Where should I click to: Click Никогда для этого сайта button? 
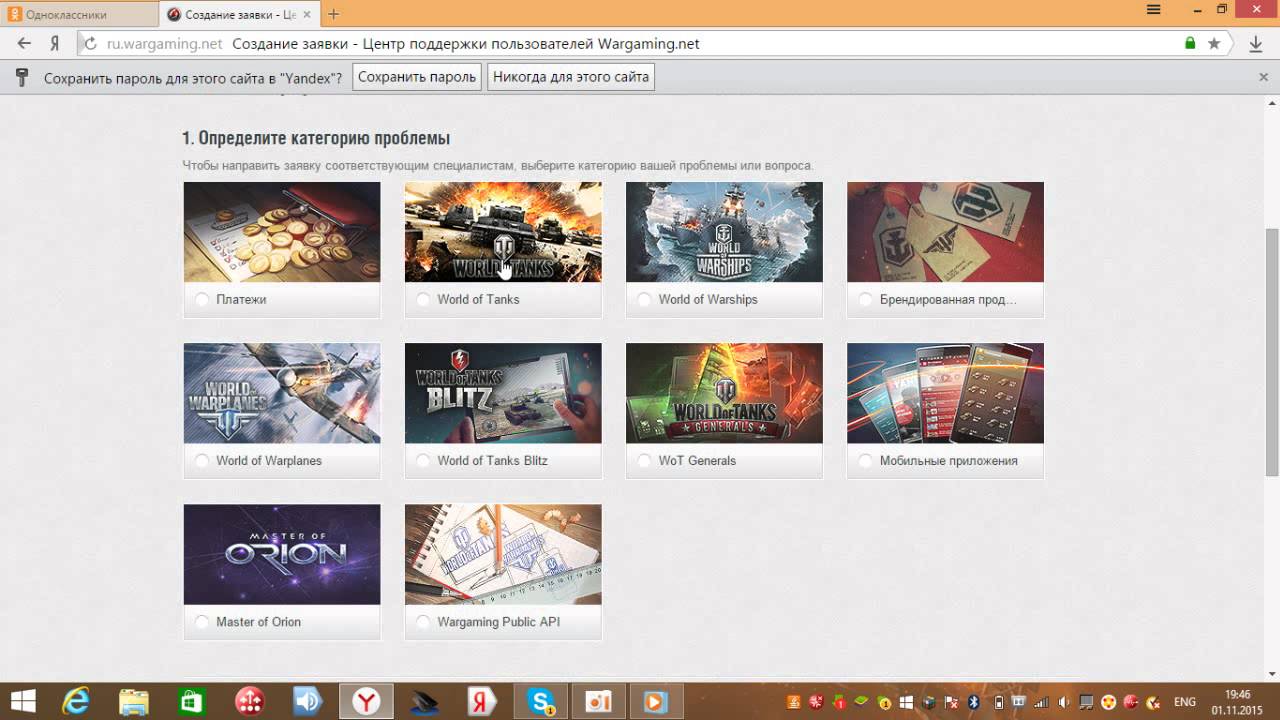[x=571, y=77]
